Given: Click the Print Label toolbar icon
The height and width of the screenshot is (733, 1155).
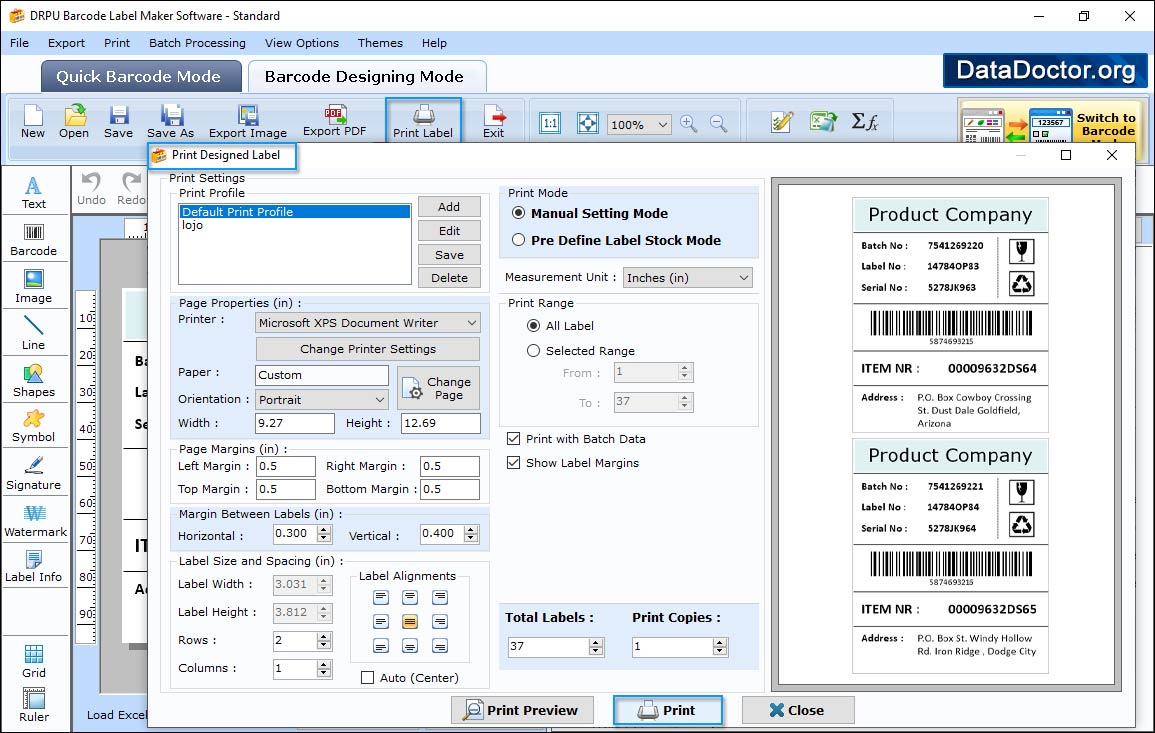Looking at the screenshot, I should (423, 121).
